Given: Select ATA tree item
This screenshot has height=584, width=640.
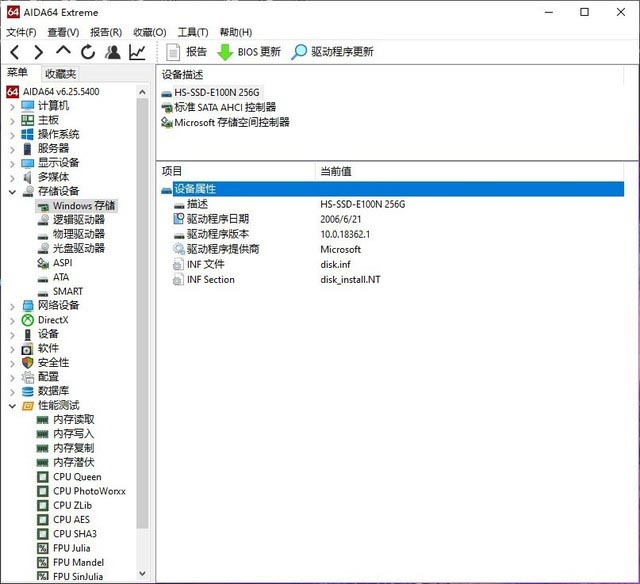Looking at the screenshot, I should (x=53, y=277).
